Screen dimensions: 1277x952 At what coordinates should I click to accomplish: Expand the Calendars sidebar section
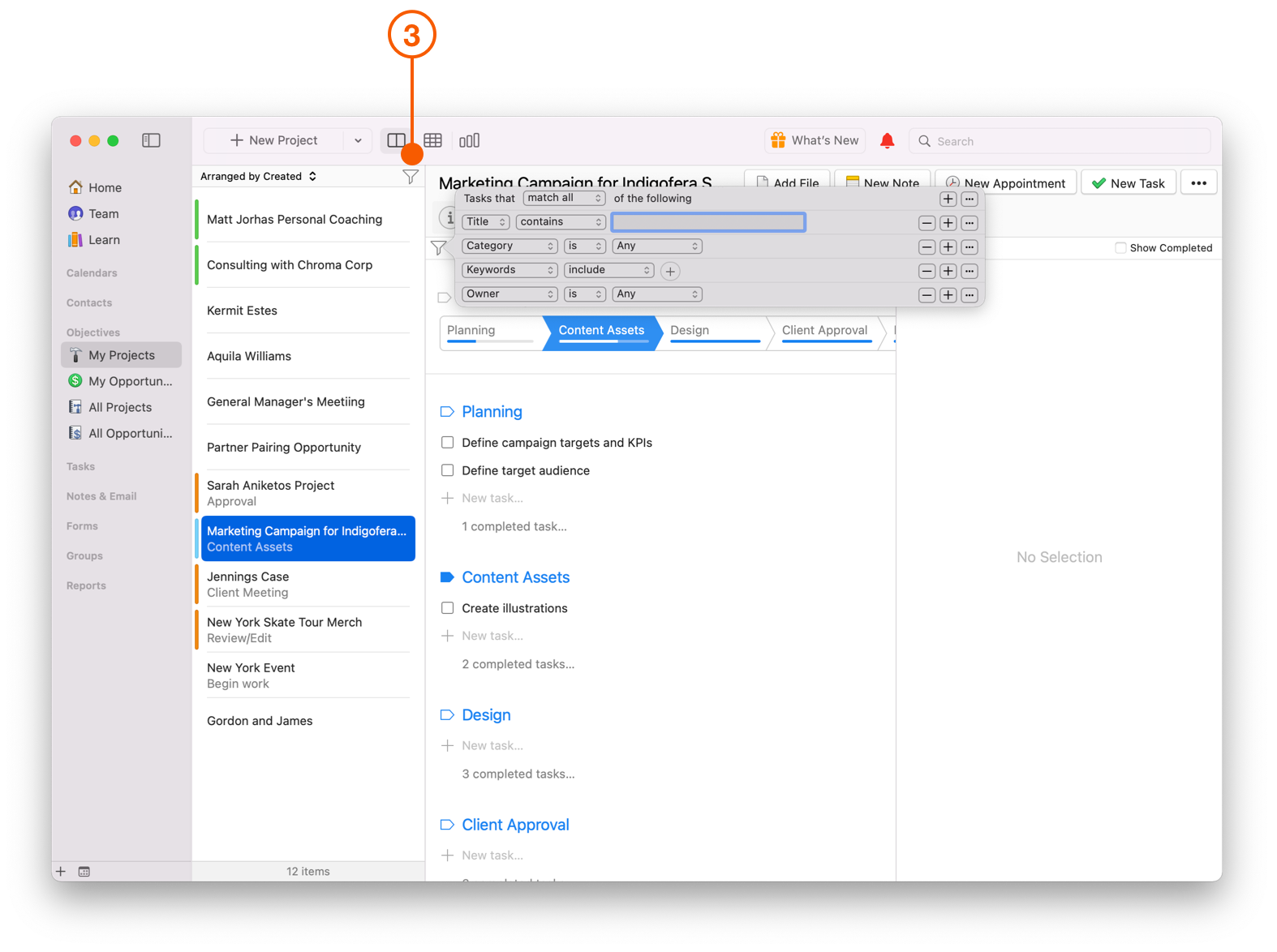pyautogui.click(x=92, y=273)
